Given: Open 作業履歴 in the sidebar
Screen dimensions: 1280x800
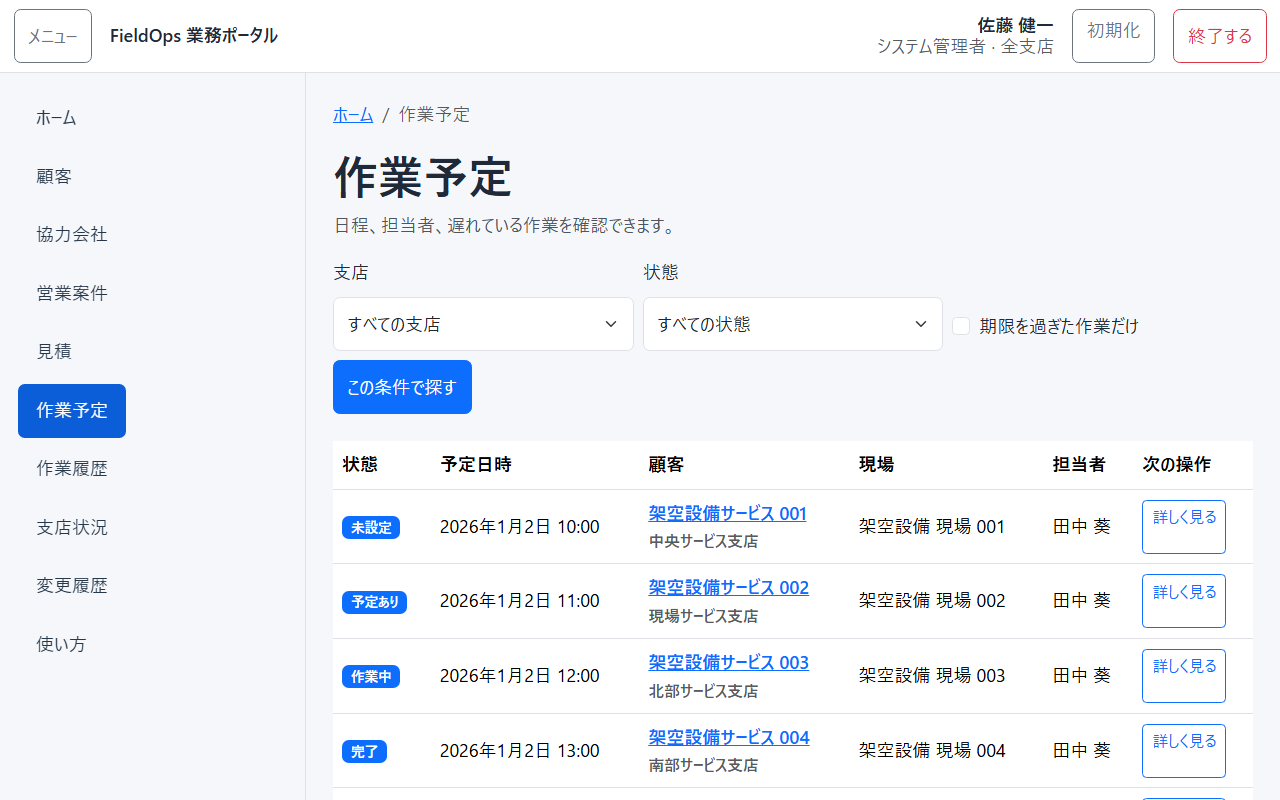Looking at the screenshot, I should pyautogui.click(x=72, y=468).
